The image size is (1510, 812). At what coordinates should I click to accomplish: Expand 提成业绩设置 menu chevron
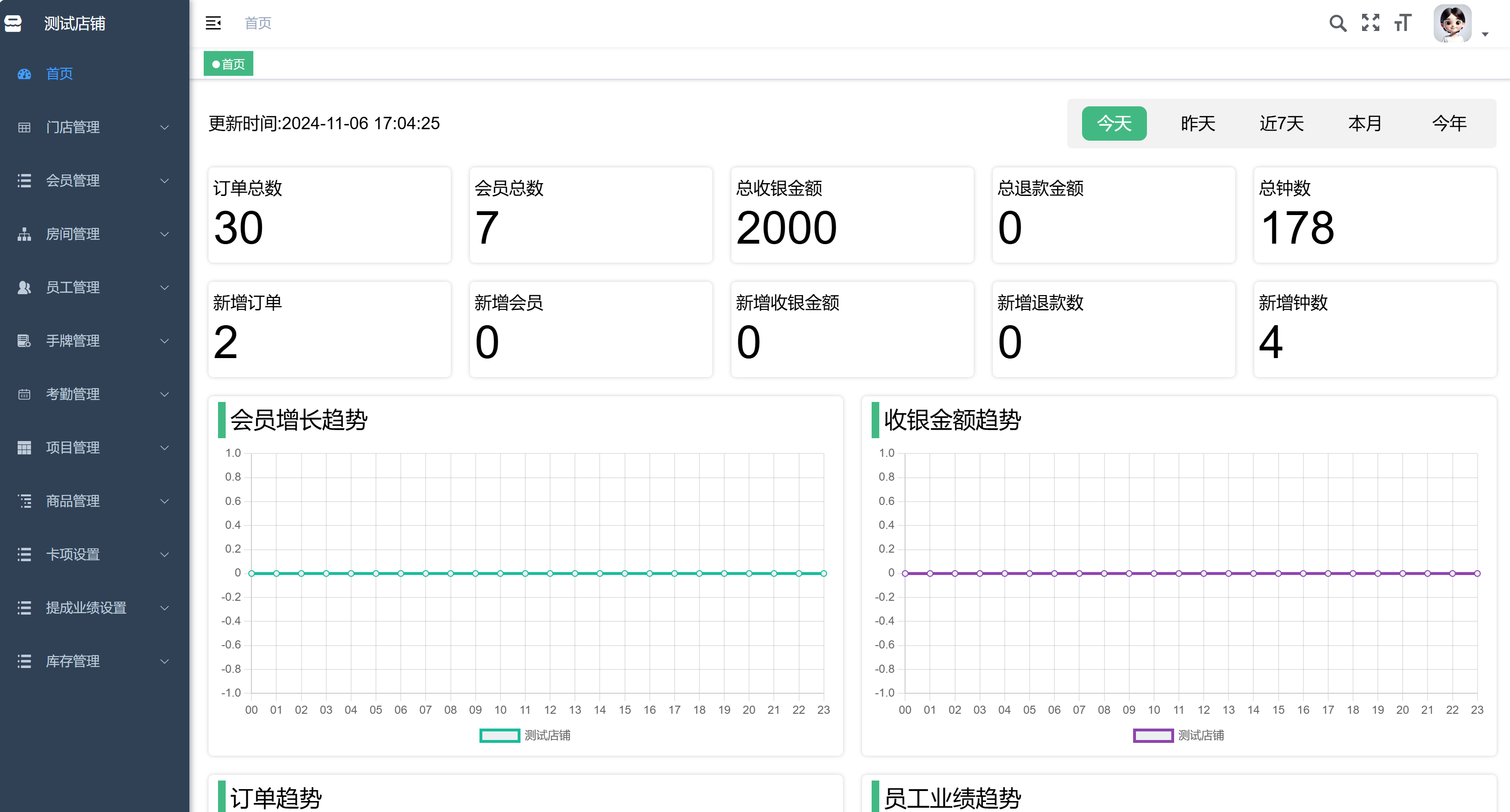[x=165, y=607]
